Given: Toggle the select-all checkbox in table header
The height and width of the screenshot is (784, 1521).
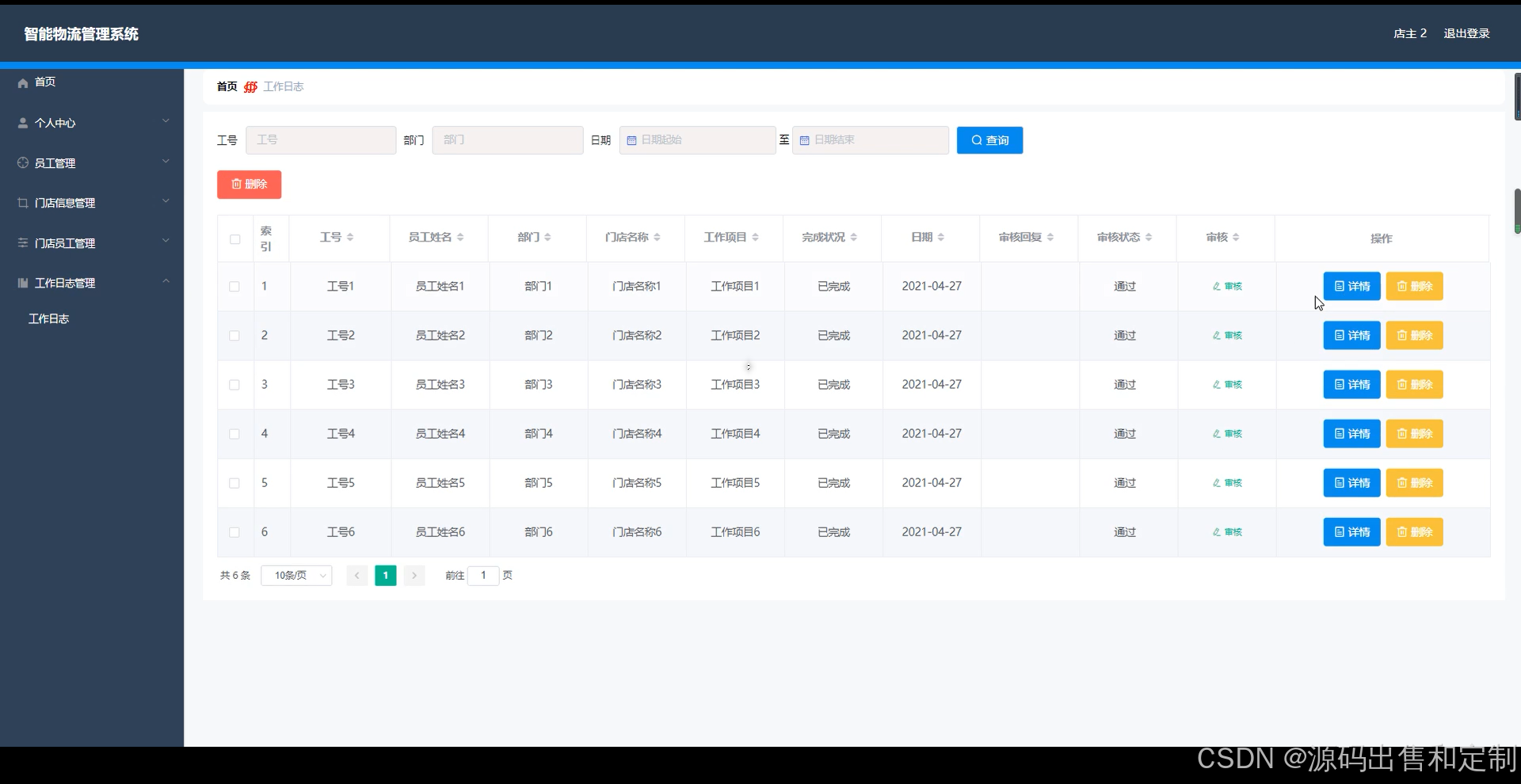Looking at the screenshot, I should (x=234, y=239).
